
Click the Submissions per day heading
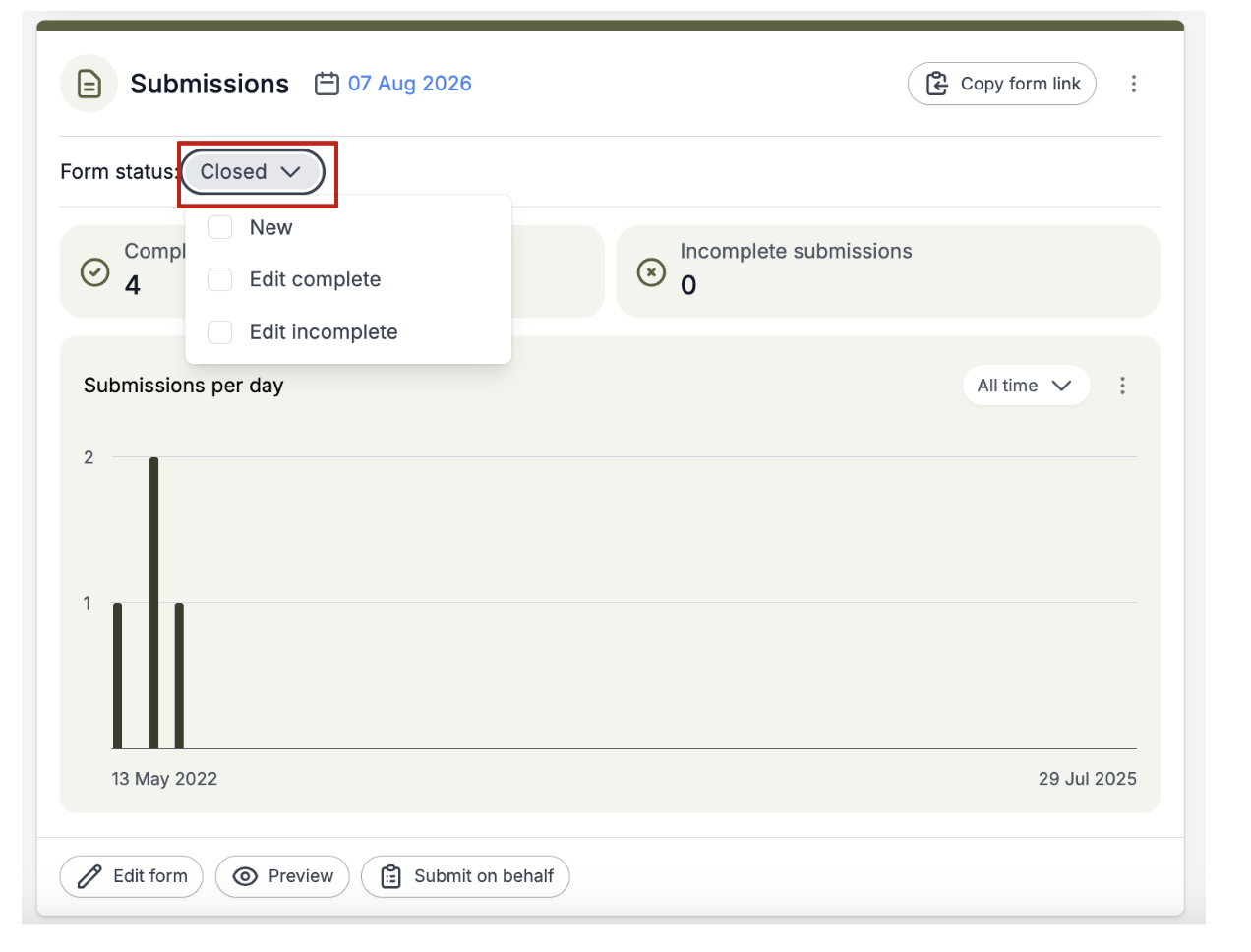coord(183,386)
